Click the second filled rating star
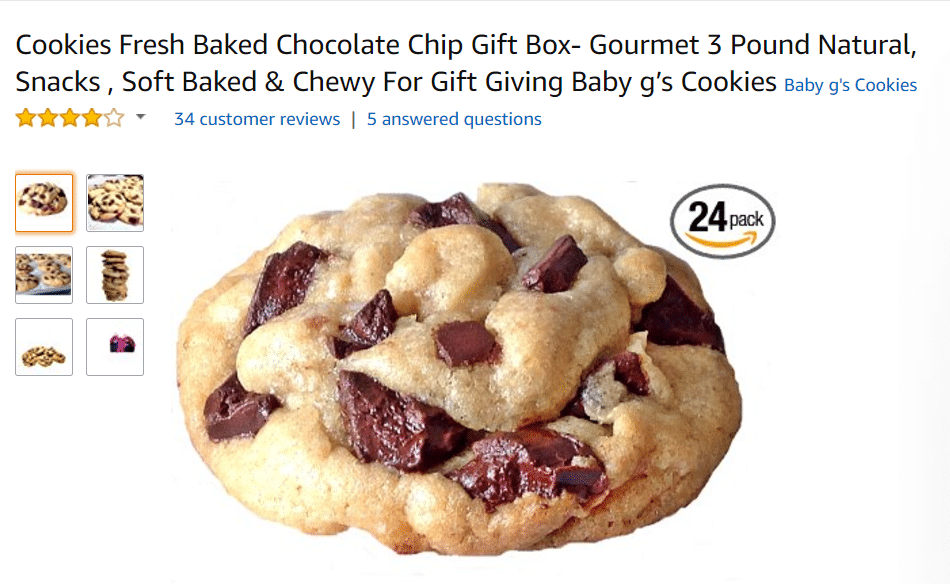950x584 pixels. (x=48, y=118)
